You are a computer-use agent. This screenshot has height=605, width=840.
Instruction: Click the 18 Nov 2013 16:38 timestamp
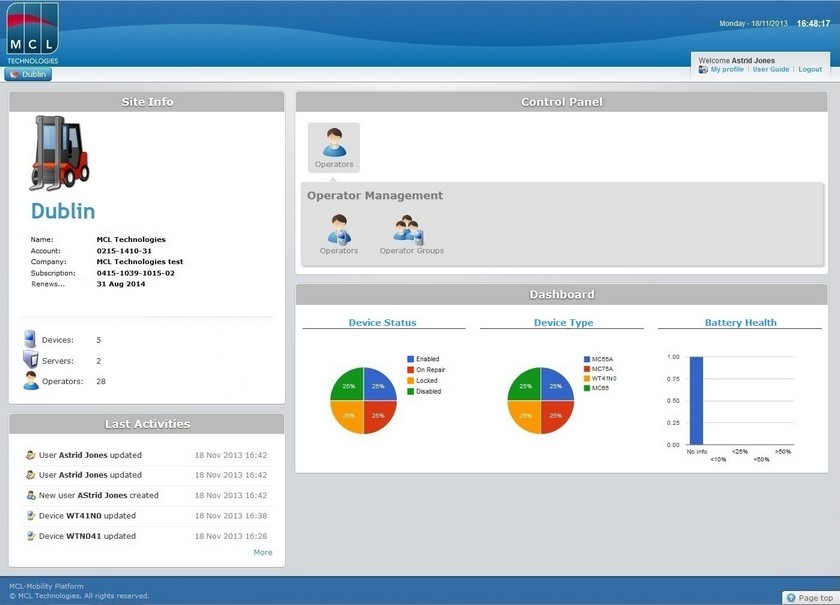(x=231, y=516)
